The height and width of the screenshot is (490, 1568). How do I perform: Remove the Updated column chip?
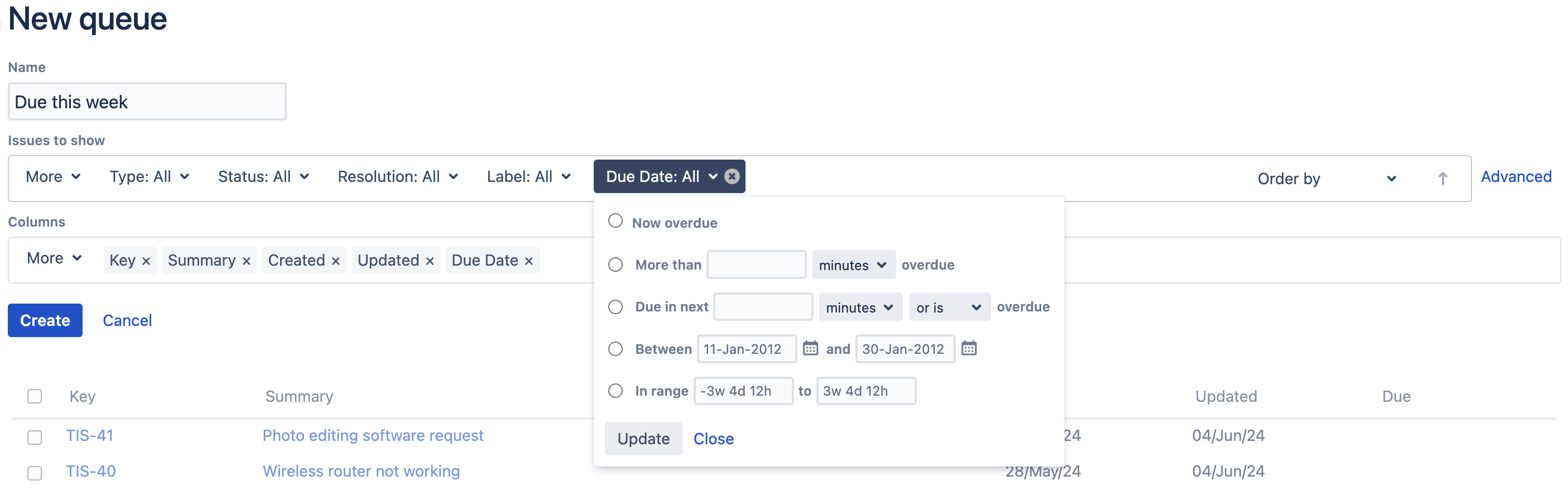[430, 261]
